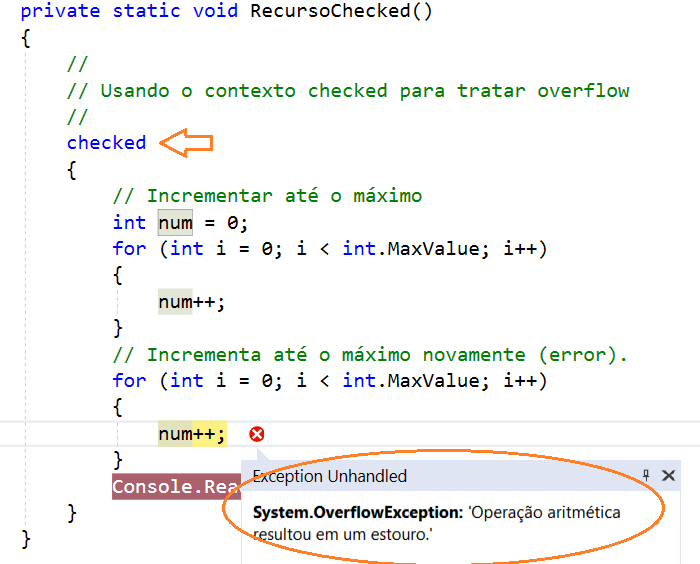Click the comment 'Usando o contexto checked para tratar overflow'

pos(348,91)
